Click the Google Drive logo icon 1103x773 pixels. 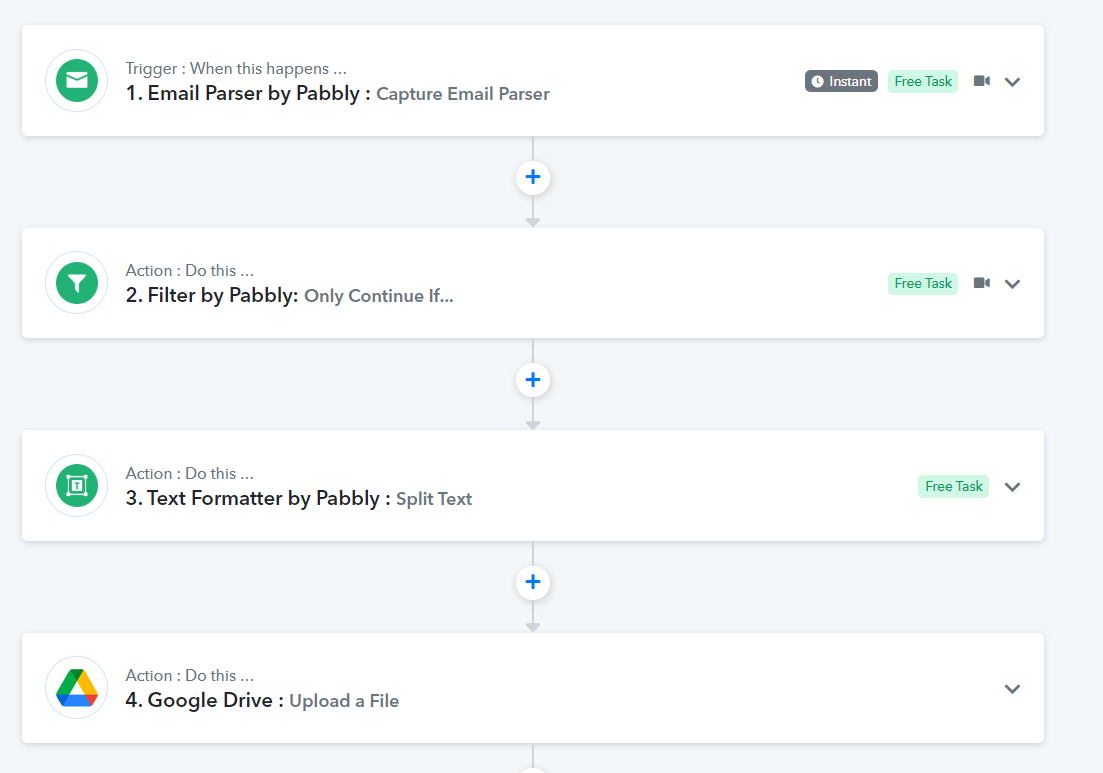tap(77, 688)
